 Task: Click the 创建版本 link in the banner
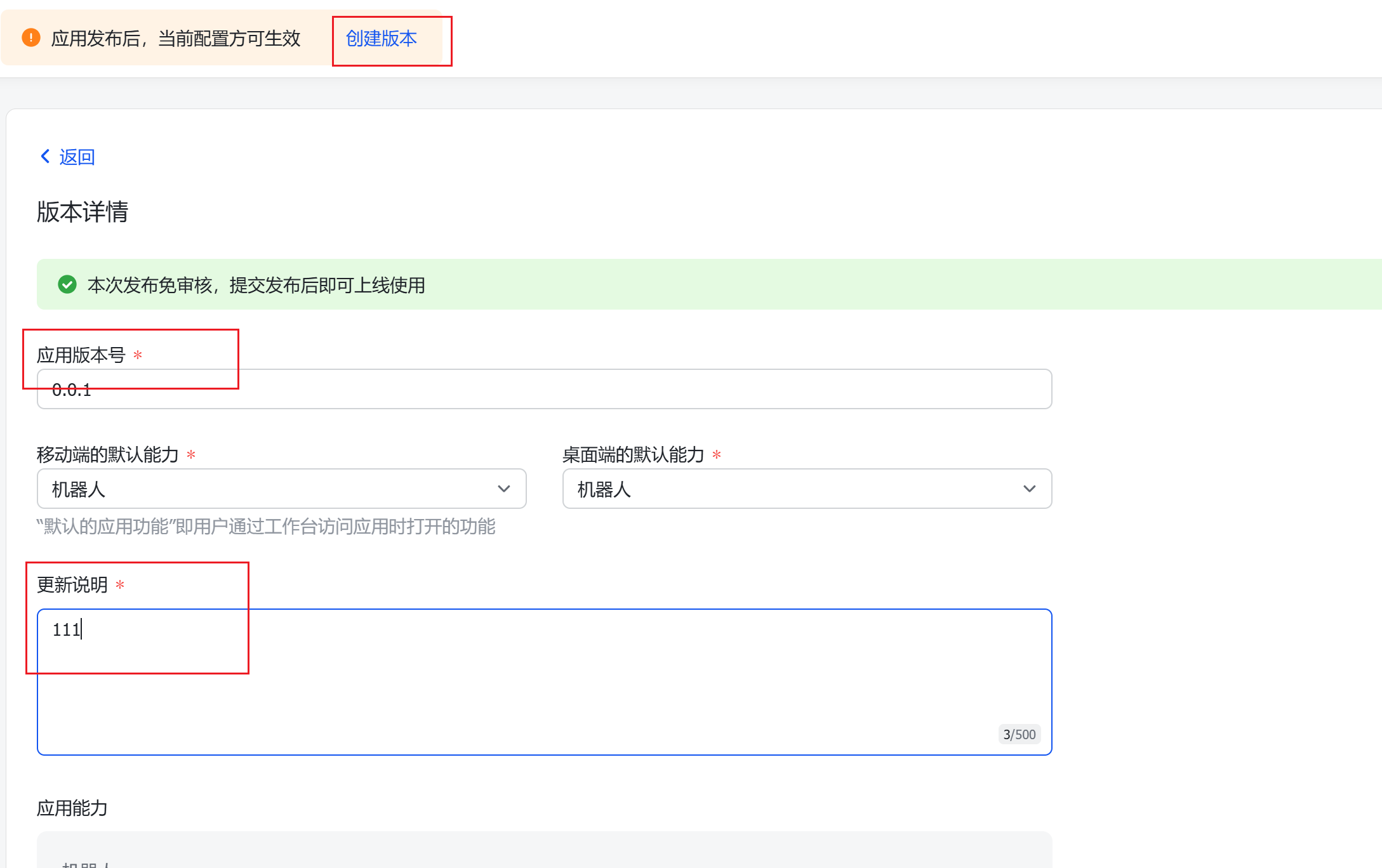tap(380, 38)
